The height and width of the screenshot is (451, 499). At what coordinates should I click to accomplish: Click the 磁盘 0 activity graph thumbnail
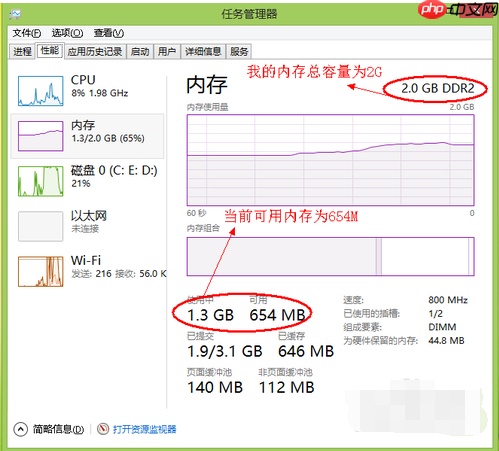pos(41,181)
